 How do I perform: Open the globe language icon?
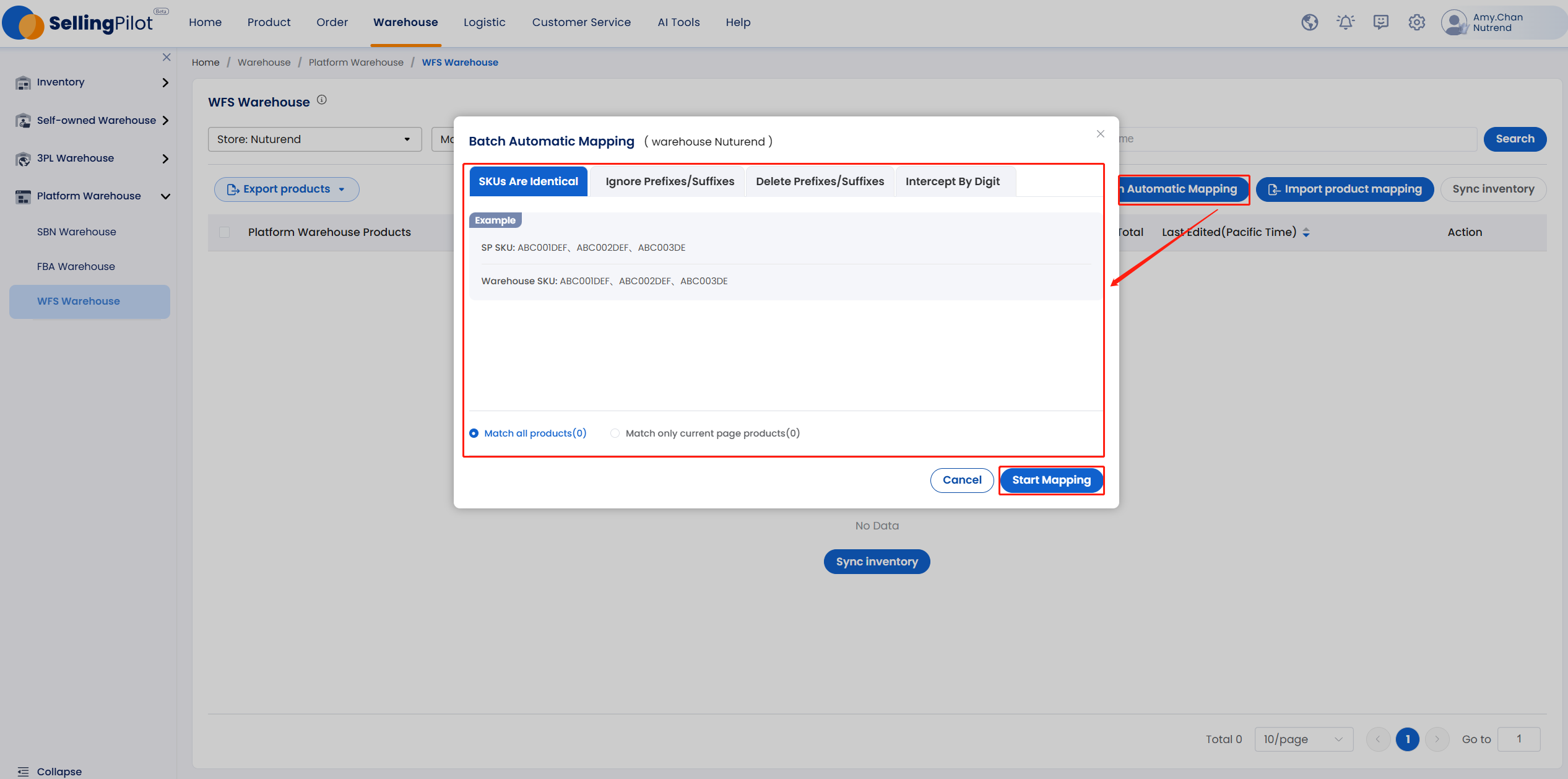pyautogui.click(x=1309, y=22)
